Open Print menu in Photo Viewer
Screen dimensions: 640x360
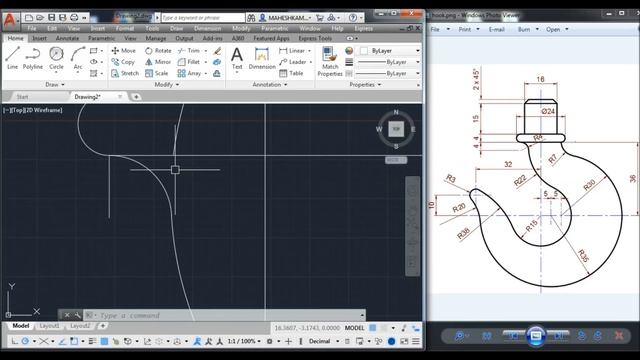click(469, 29)
